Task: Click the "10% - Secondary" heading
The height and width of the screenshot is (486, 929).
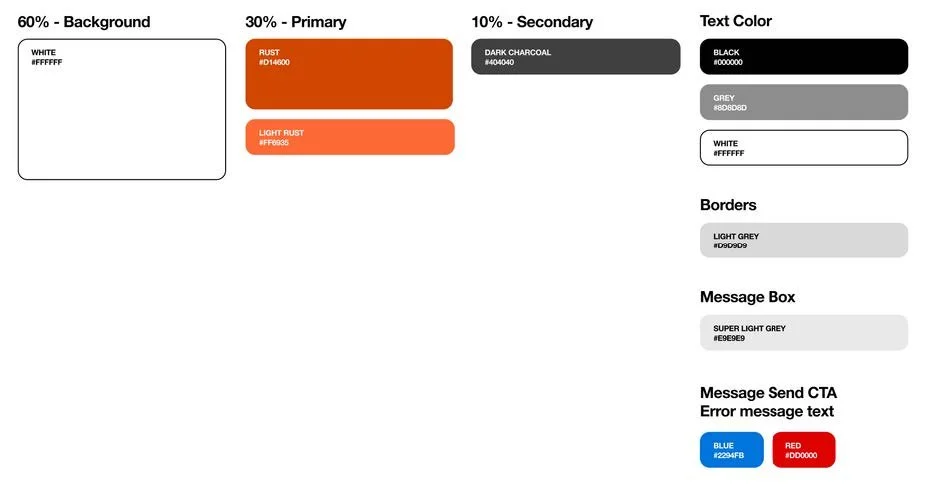Action: 532,22
